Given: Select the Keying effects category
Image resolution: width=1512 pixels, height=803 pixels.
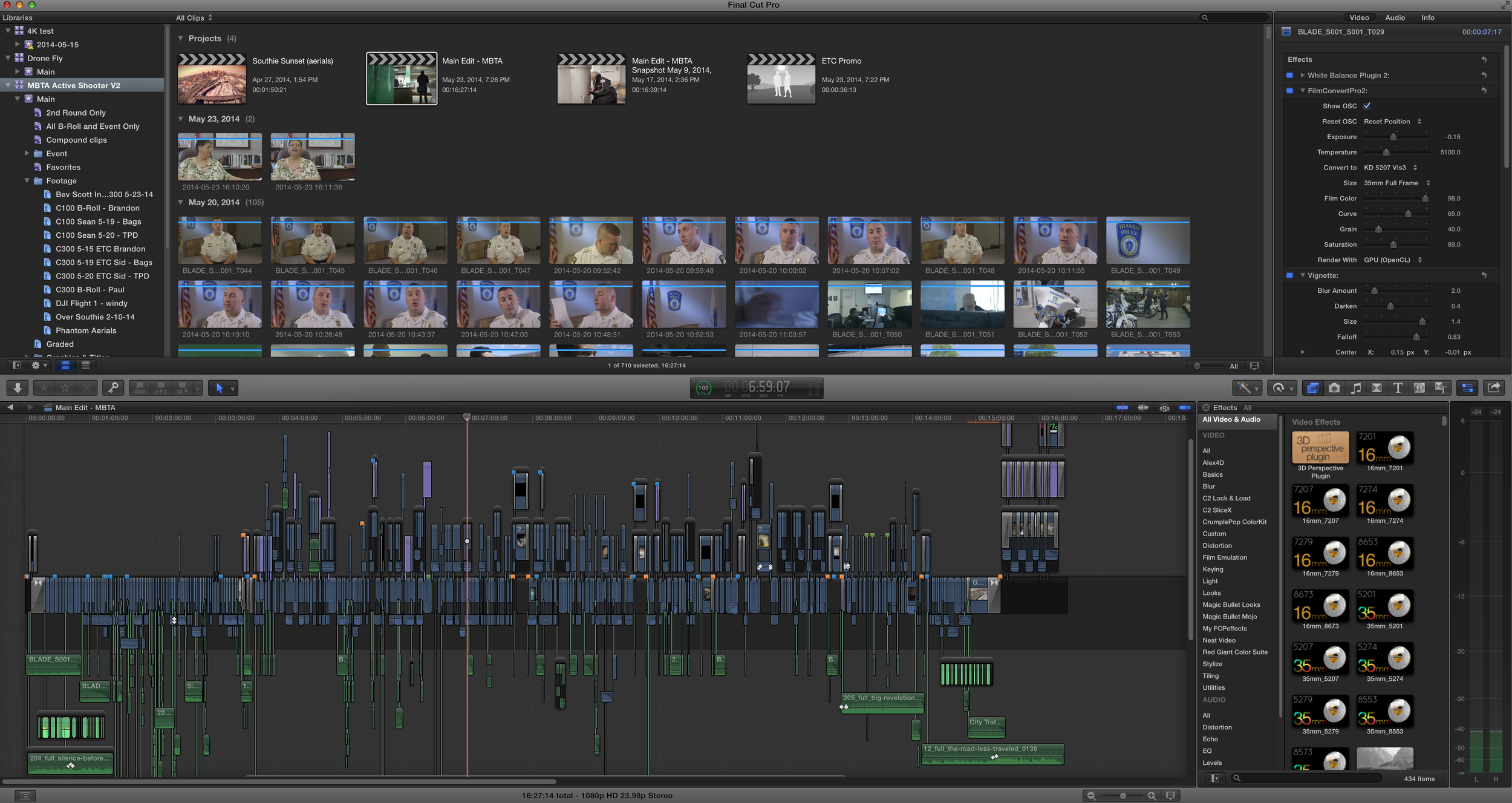Looking at the screenshot, I should coord(1213,569).
